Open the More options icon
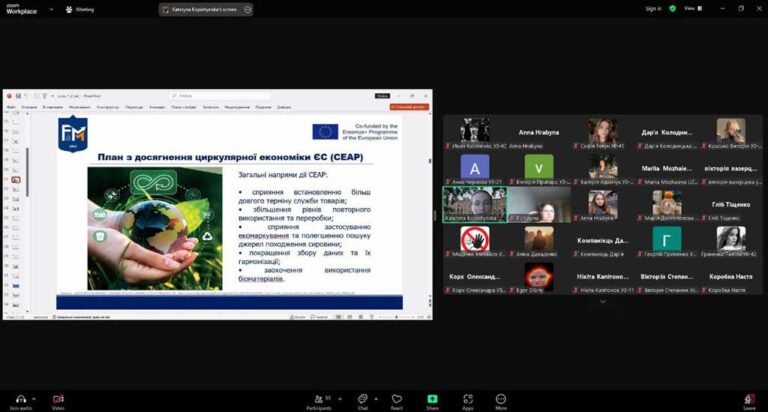This screenshot has width=768, height=412. click(x=501, y=398)
